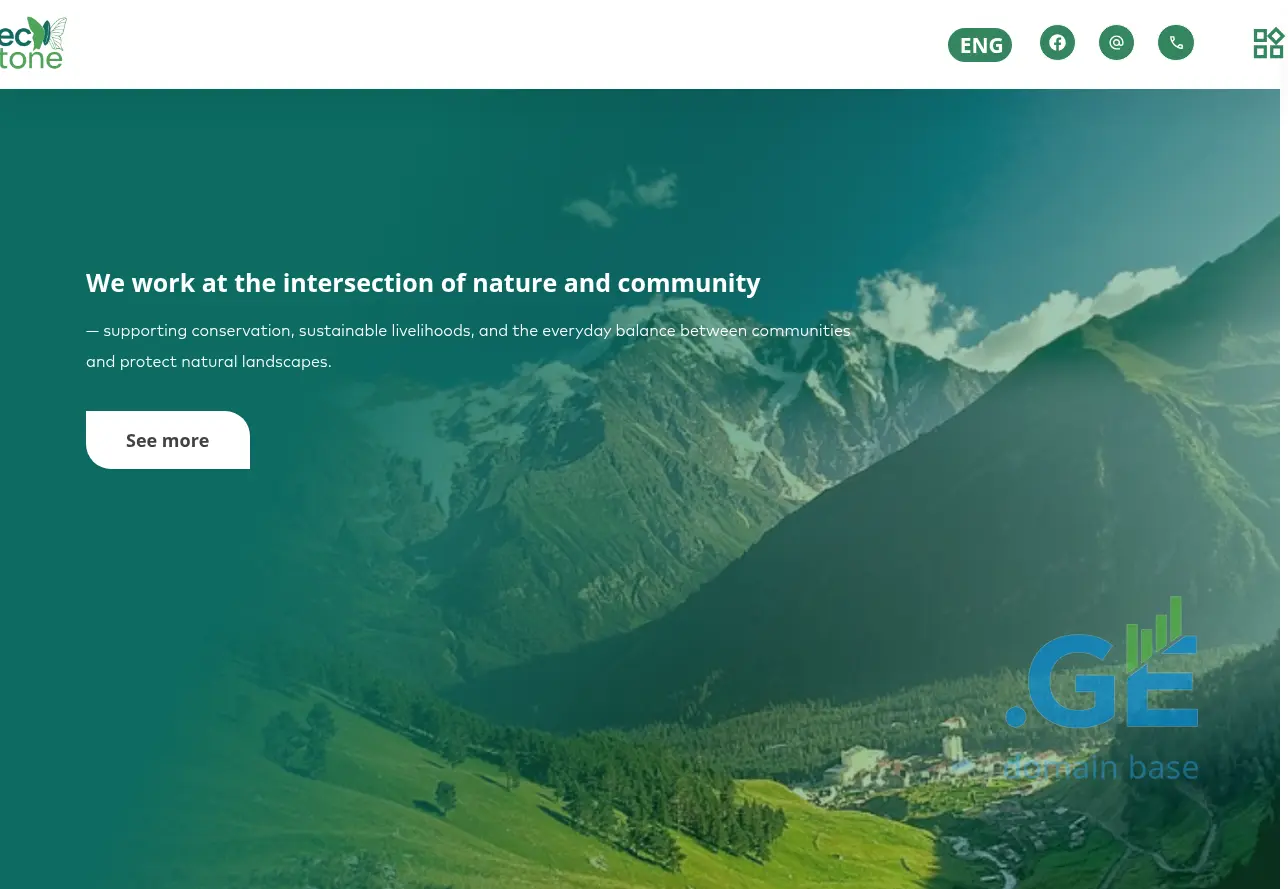
Task: Select the green bar chart in .GE logo
Action: [x=1154, y=632]
